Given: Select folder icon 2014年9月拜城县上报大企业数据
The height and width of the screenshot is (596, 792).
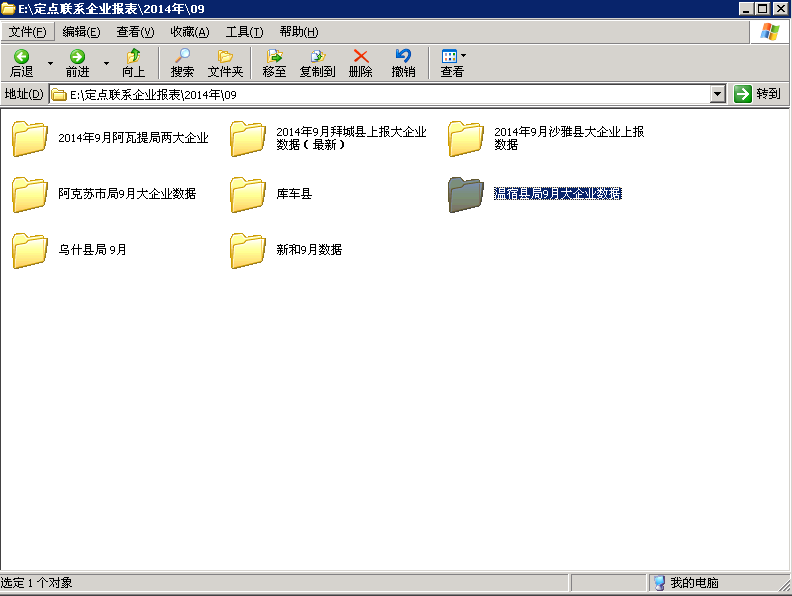Looking at the screenshot, I should pyautogui.click(x=248, y=138).
